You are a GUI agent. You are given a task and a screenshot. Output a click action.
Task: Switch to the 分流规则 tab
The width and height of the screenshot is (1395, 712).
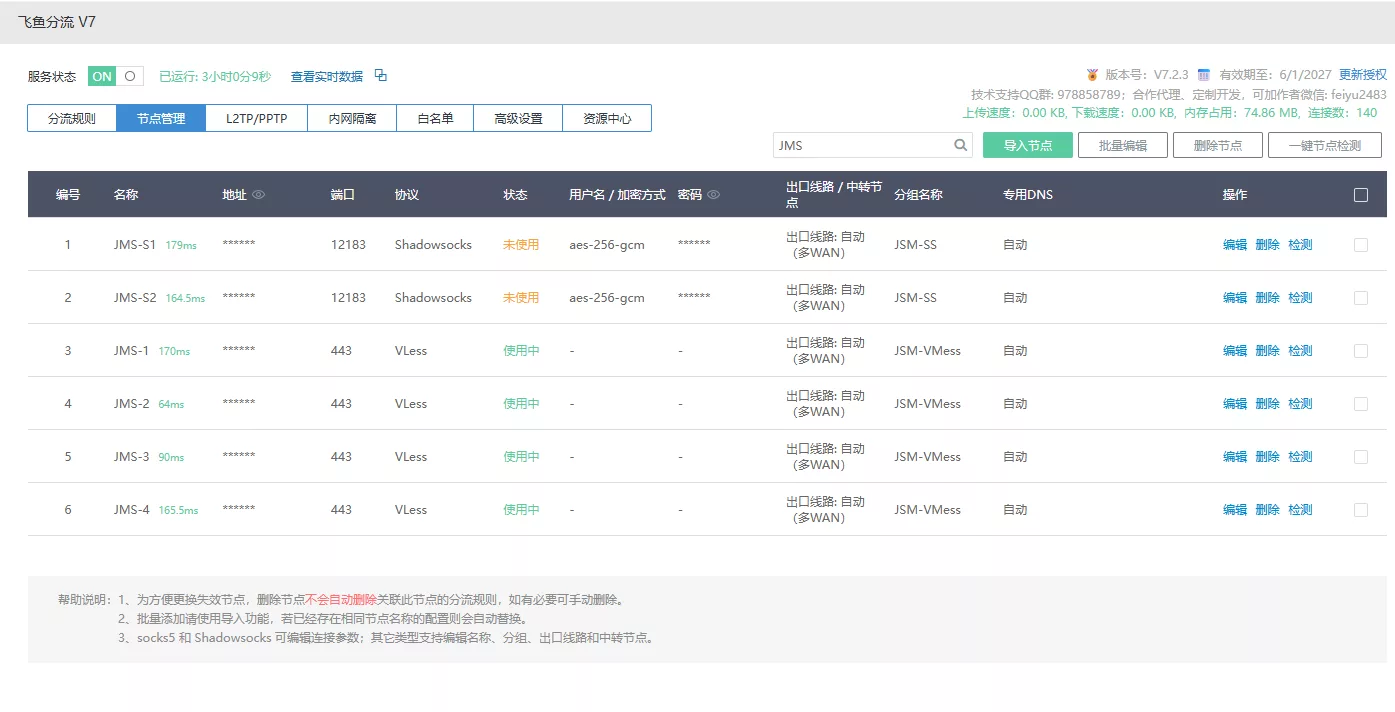coord(72,118)
